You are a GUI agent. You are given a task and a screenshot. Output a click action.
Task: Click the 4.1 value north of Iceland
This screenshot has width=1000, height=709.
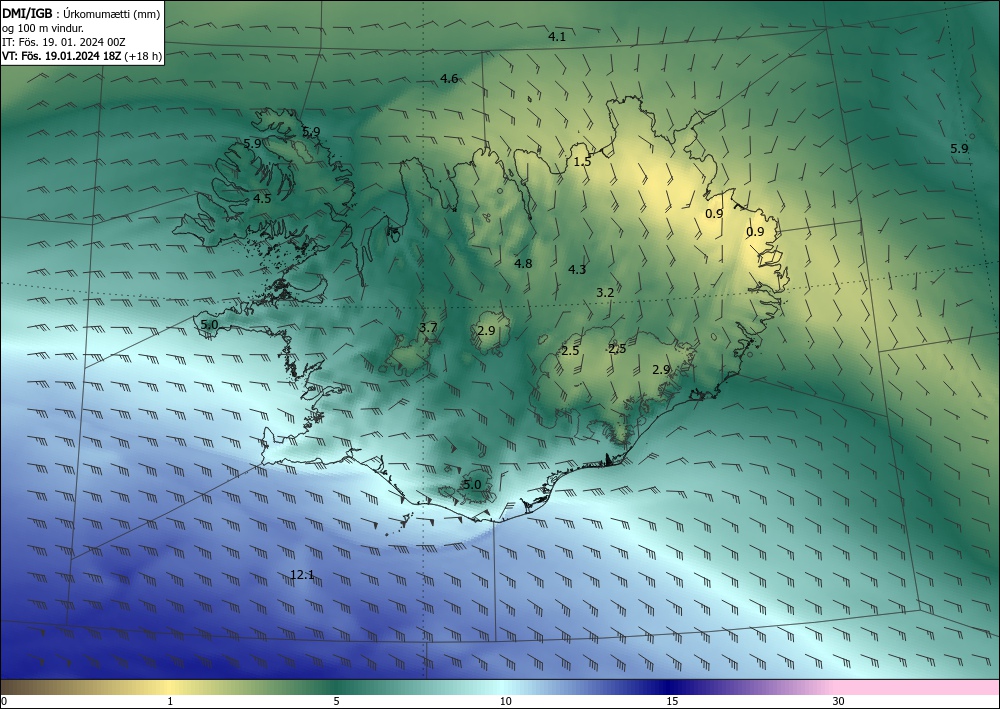coord(557,37)
